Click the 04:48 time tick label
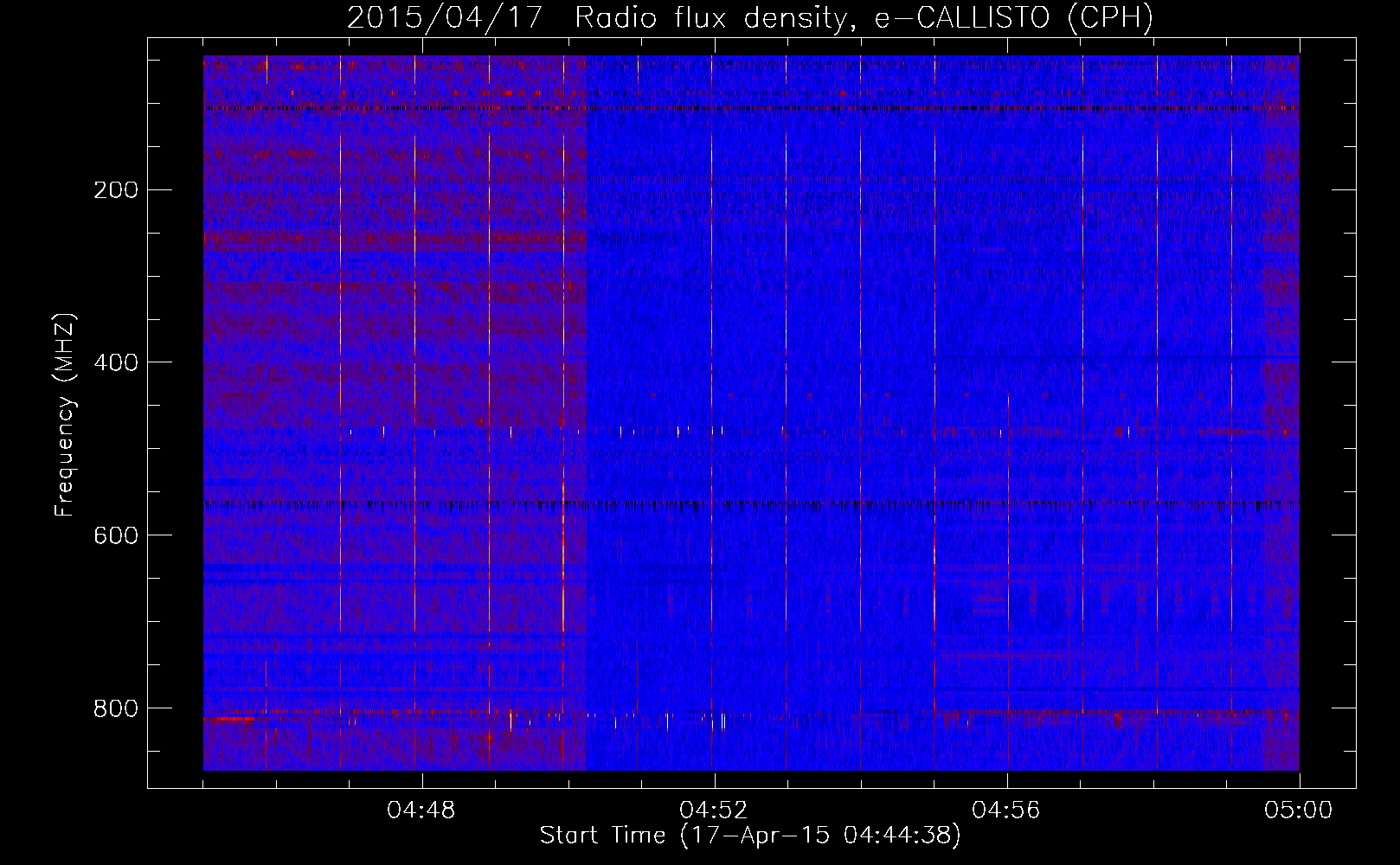 [x=421, y=811]
